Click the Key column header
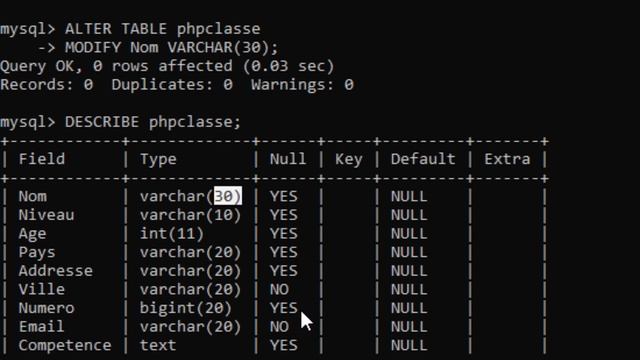 click(x=349, y=160)
